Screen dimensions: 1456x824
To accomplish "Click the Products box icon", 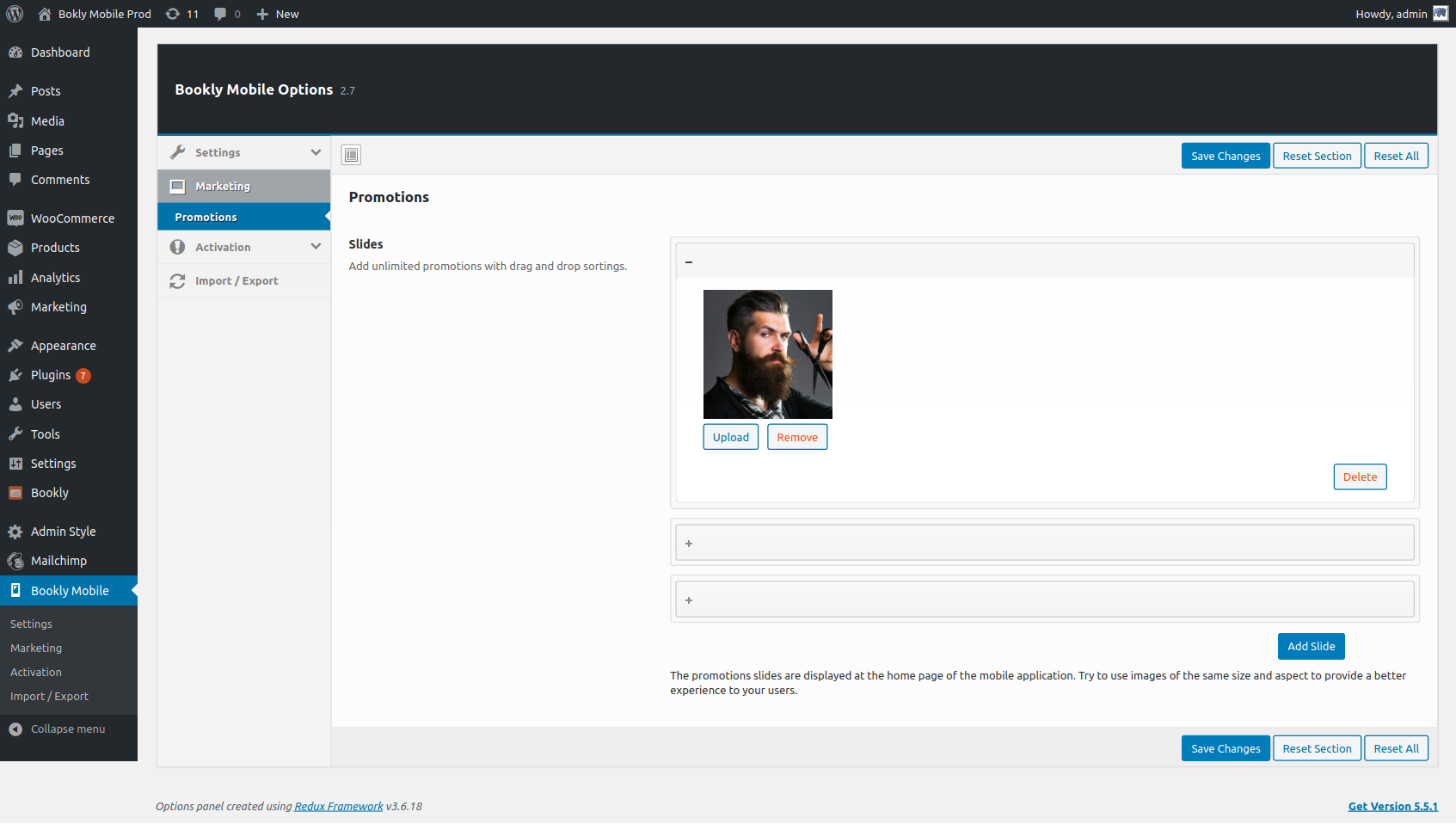I will click(x=15, y=248).
